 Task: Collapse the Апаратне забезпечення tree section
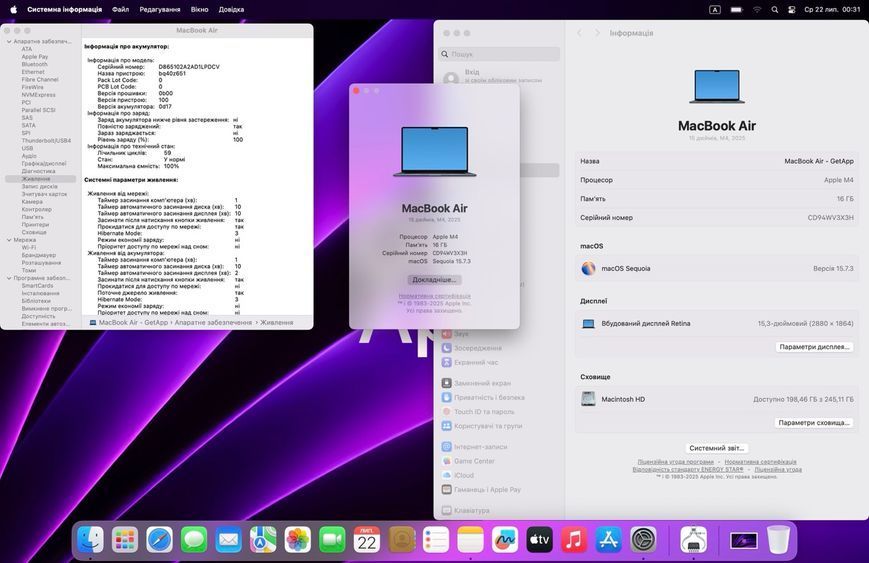(x=9, y=42)
